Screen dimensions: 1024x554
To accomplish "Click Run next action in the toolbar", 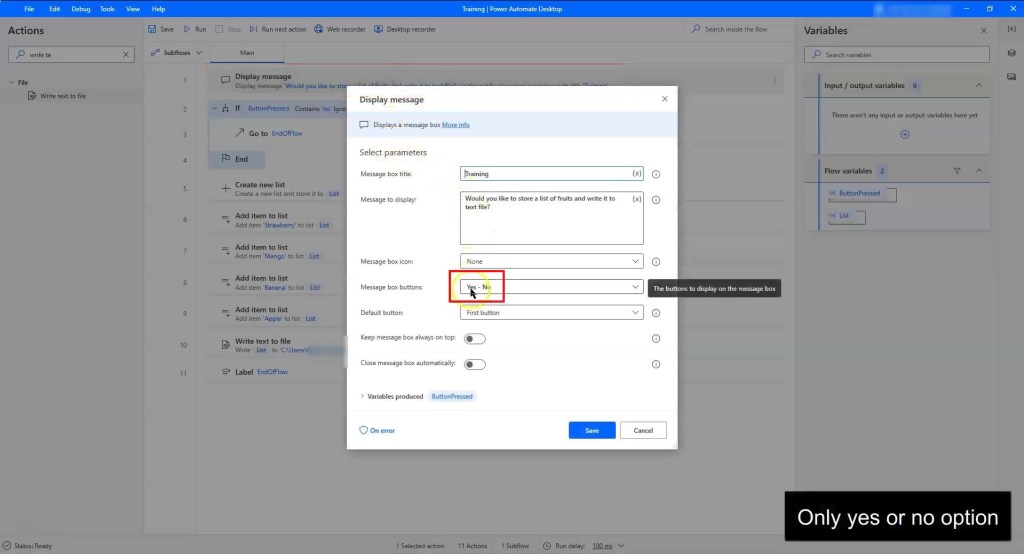I will pyautogui.click(x=278, y=29).
